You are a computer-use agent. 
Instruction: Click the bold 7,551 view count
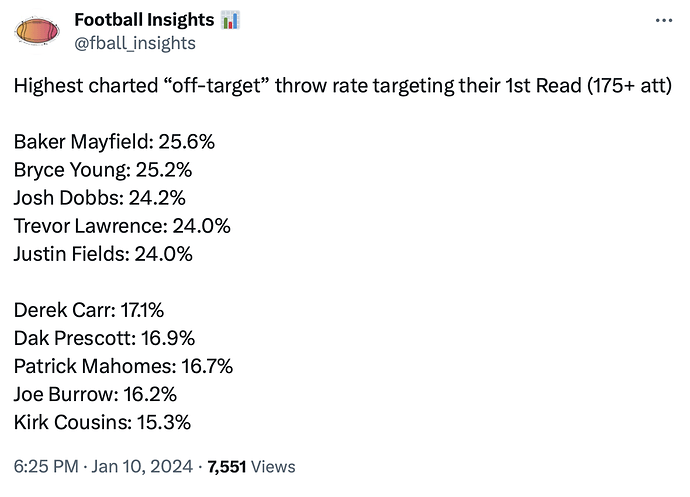pos(226,466)
